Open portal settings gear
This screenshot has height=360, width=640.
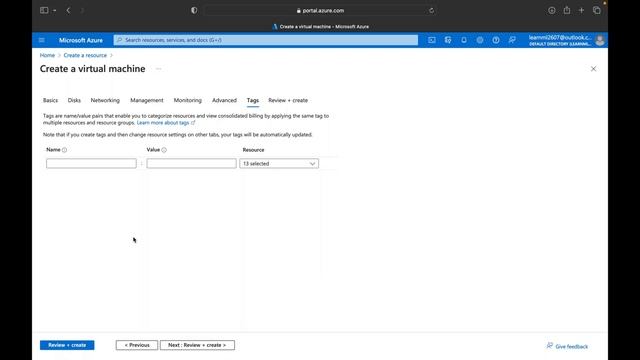point(480,40)
